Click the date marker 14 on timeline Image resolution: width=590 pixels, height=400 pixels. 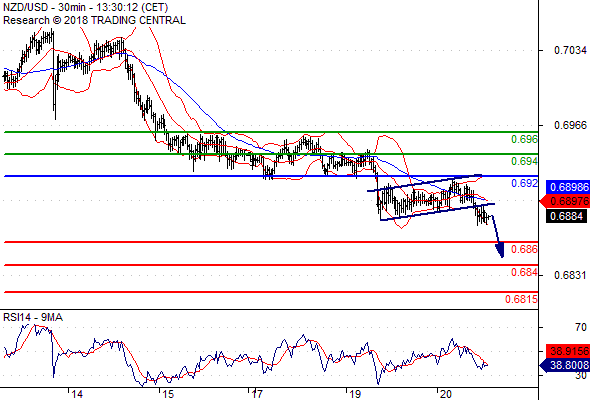(x=77, y=394)
